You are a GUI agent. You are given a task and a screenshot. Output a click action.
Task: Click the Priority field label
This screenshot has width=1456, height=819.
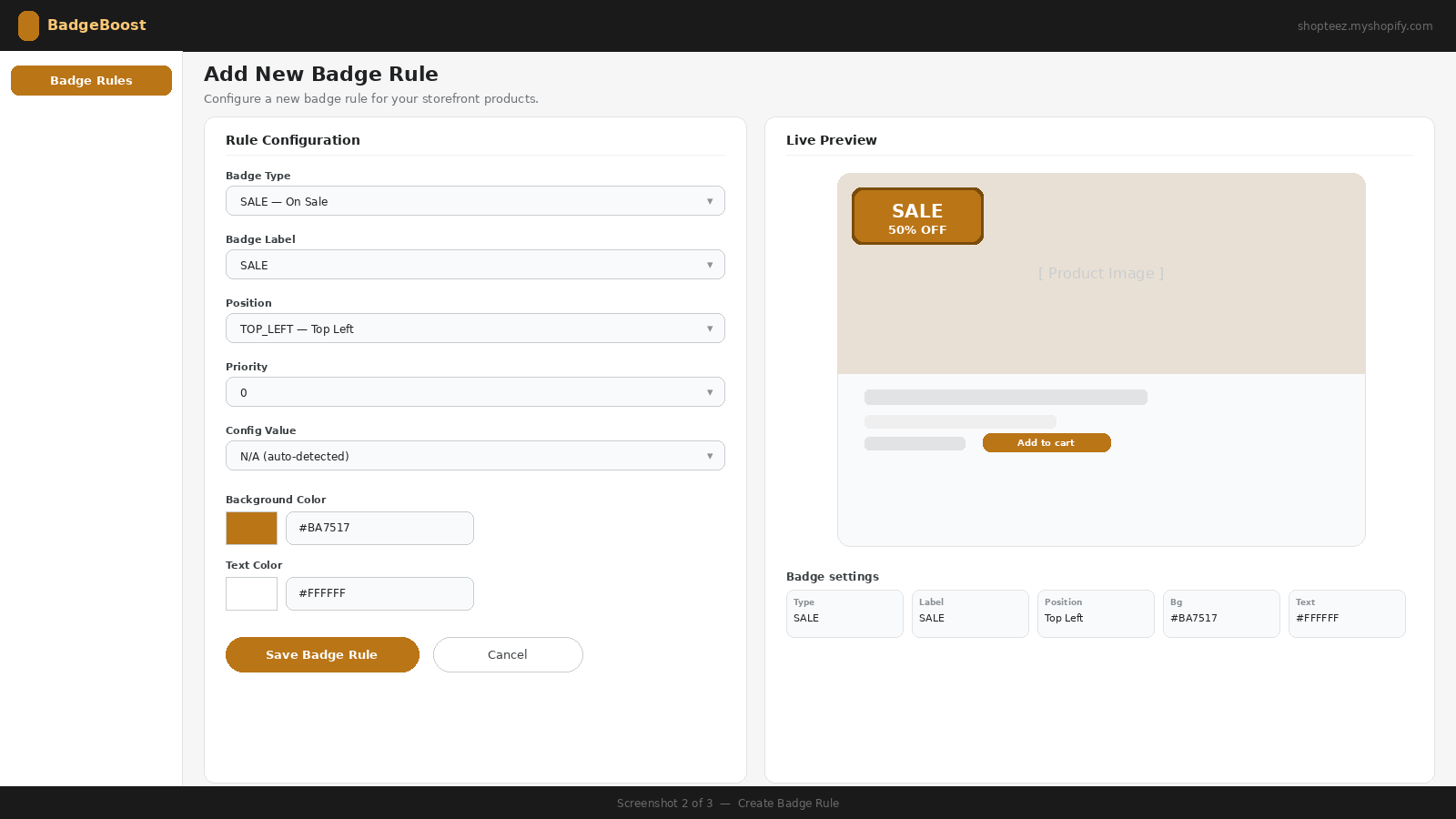[x=247, y=367]
